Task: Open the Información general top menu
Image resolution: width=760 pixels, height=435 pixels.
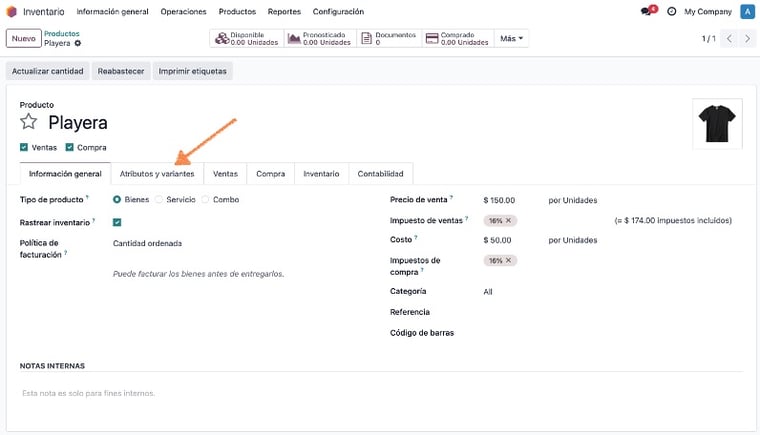Action: click(x=112, y=11)
